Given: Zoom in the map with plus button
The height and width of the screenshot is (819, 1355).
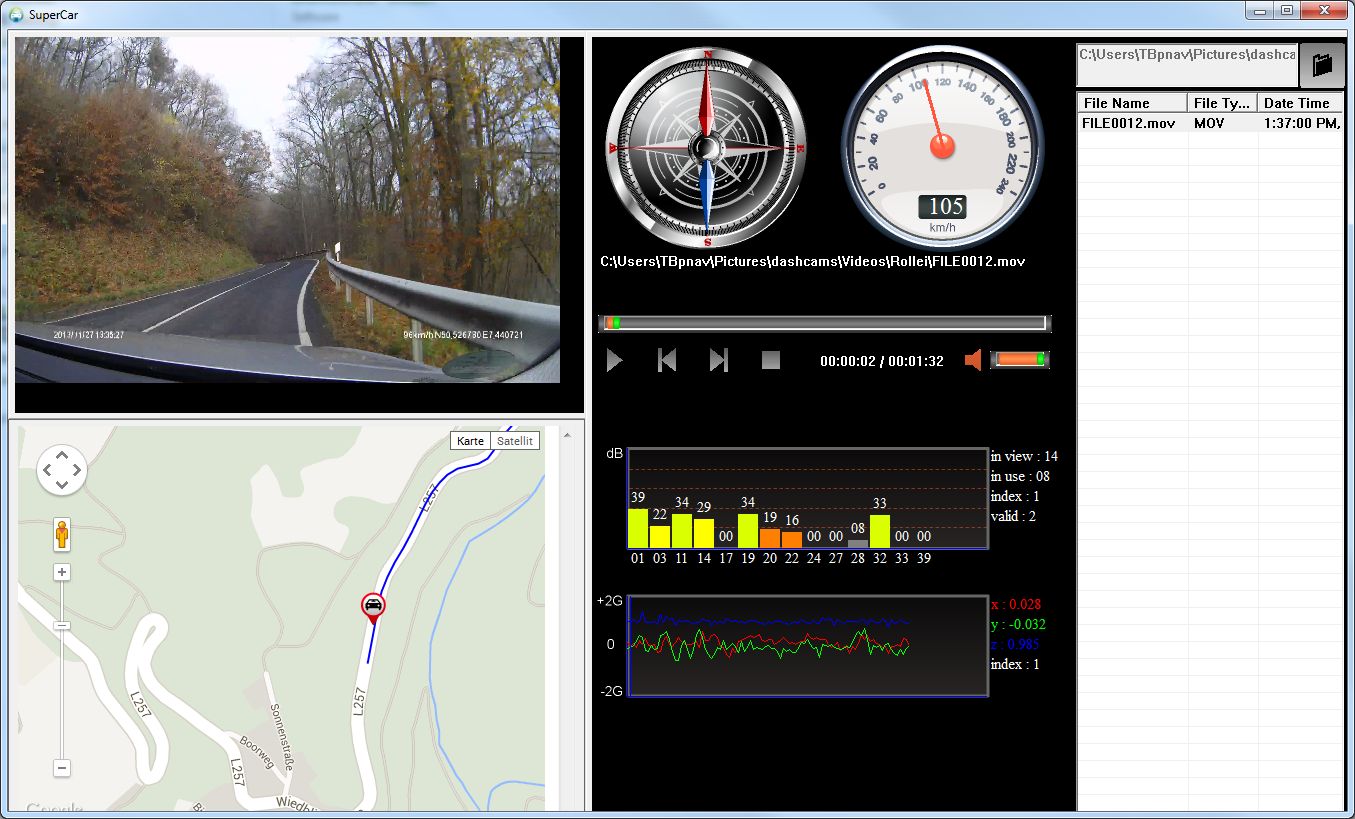Looking at the screenshot, I should pyautogui.click(x=62, y=572).
